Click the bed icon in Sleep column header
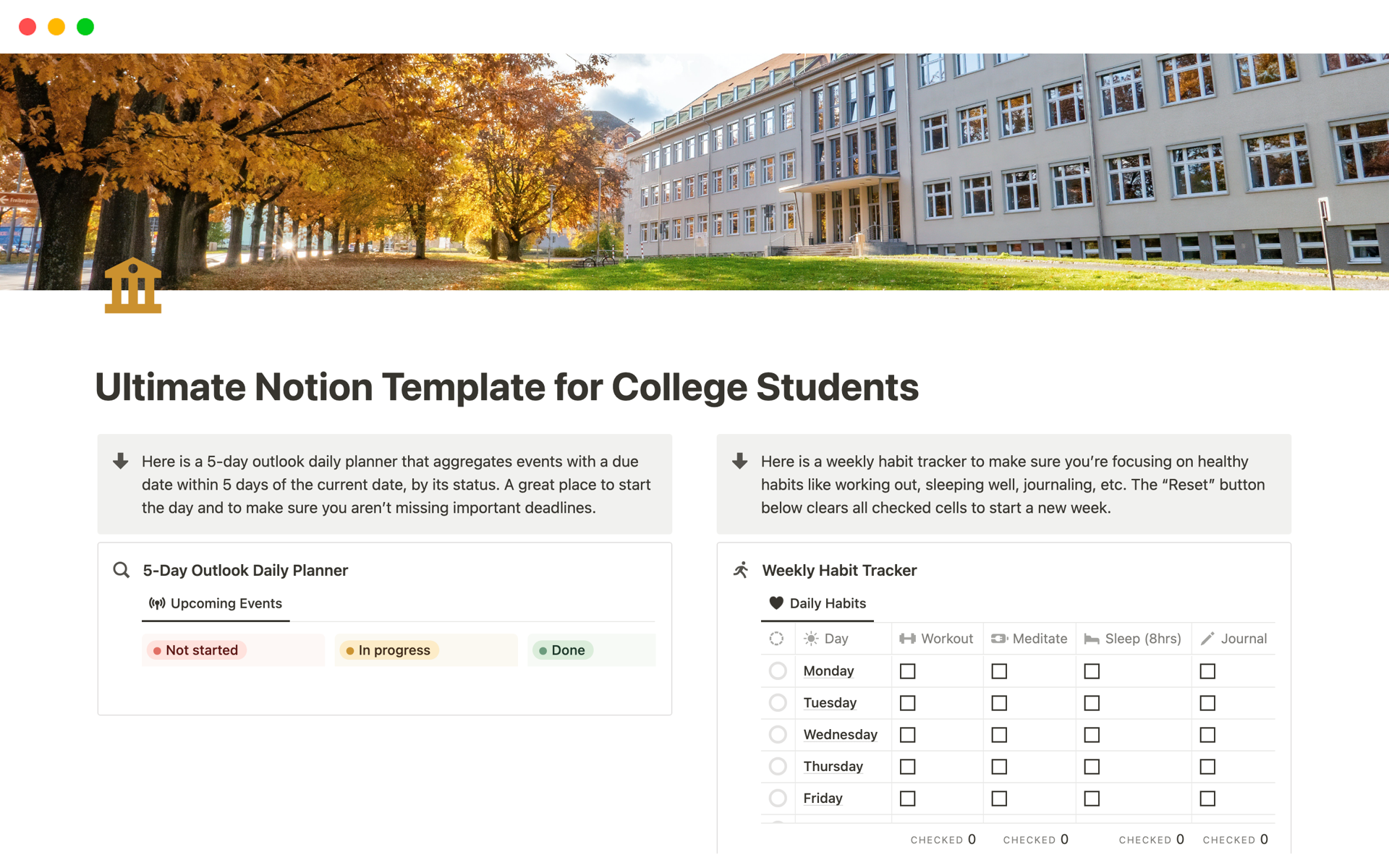Image resolution: width=1389 pixels, height=868 pixels. (1092, 639)
